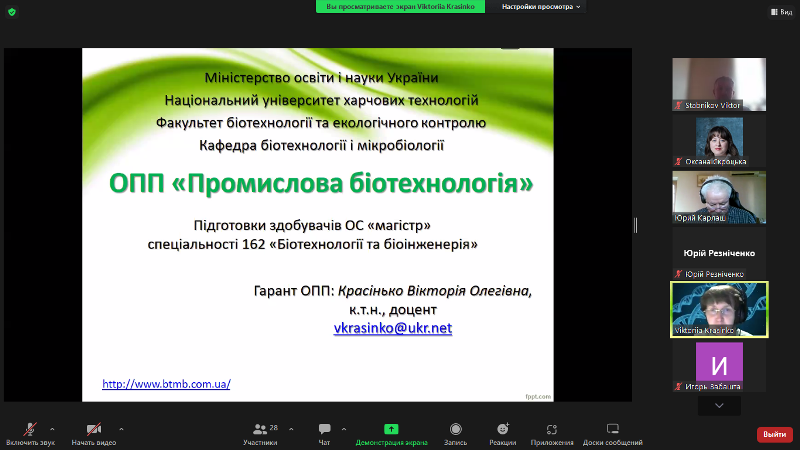Click muted mic icon on Оксана Скроцька tile
800x450 pixels.
(678, 162)
